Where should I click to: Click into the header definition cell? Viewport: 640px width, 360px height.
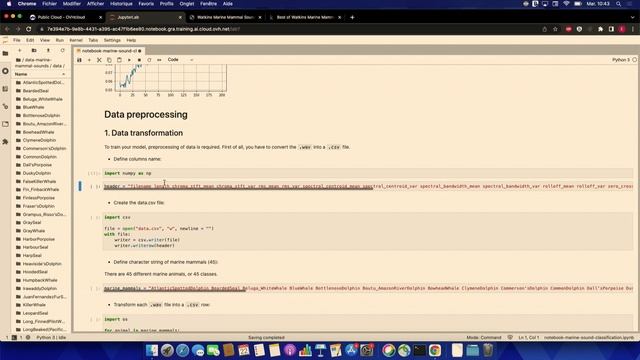(367, 186)
